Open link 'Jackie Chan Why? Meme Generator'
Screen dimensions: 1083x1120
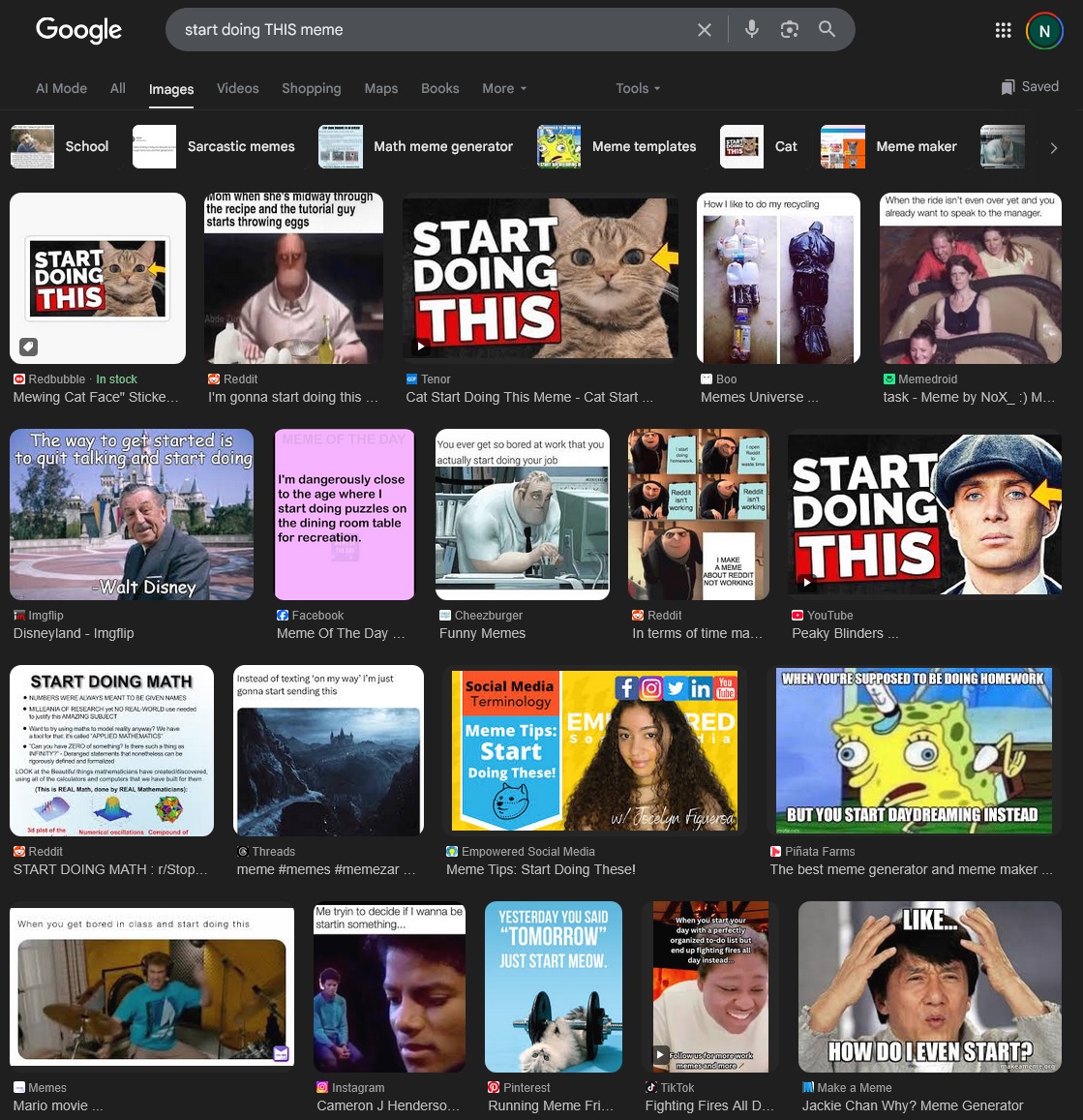tap(913, 1105)
